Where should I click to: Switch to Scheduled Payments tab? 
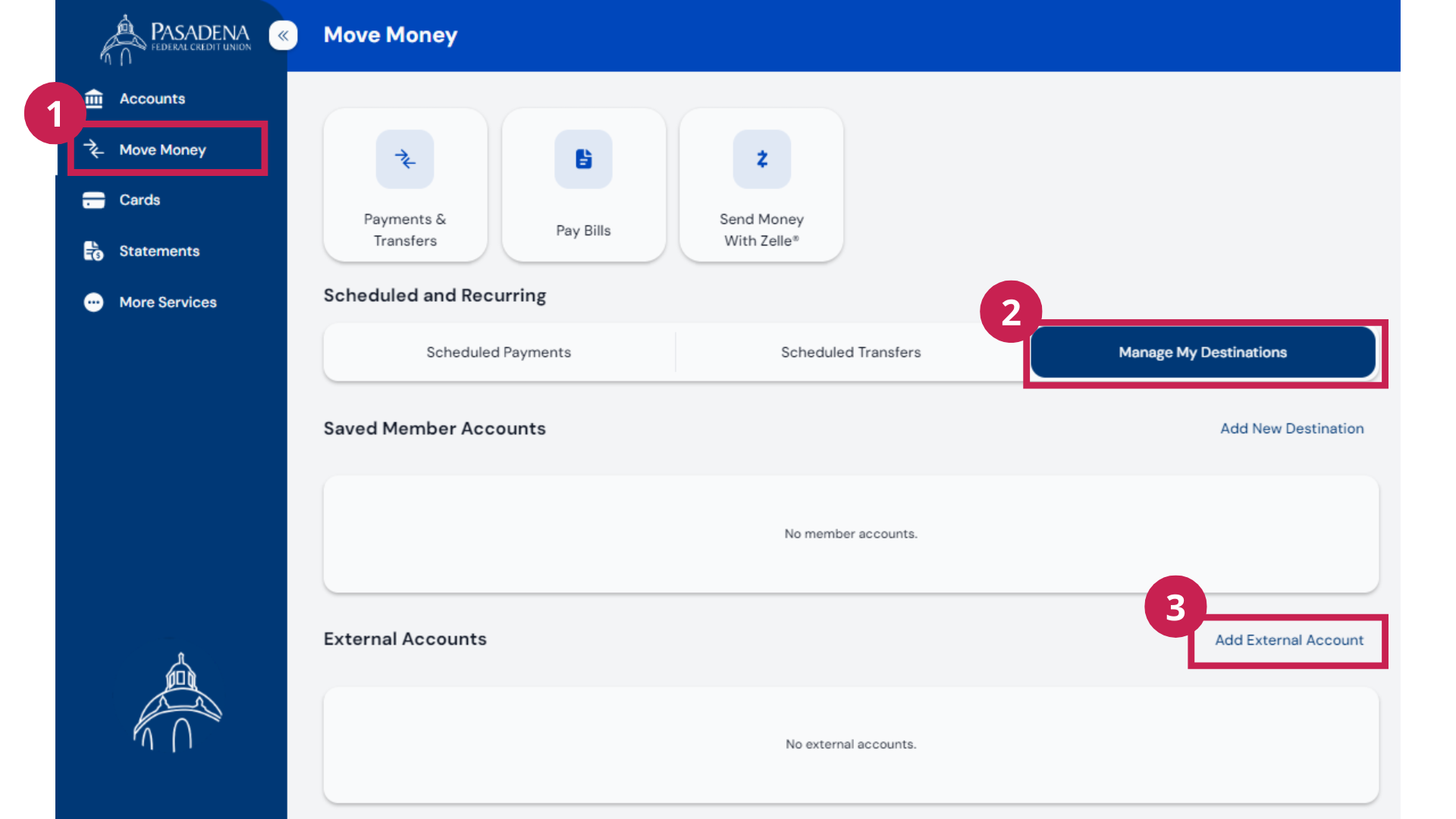click(498, 352)
